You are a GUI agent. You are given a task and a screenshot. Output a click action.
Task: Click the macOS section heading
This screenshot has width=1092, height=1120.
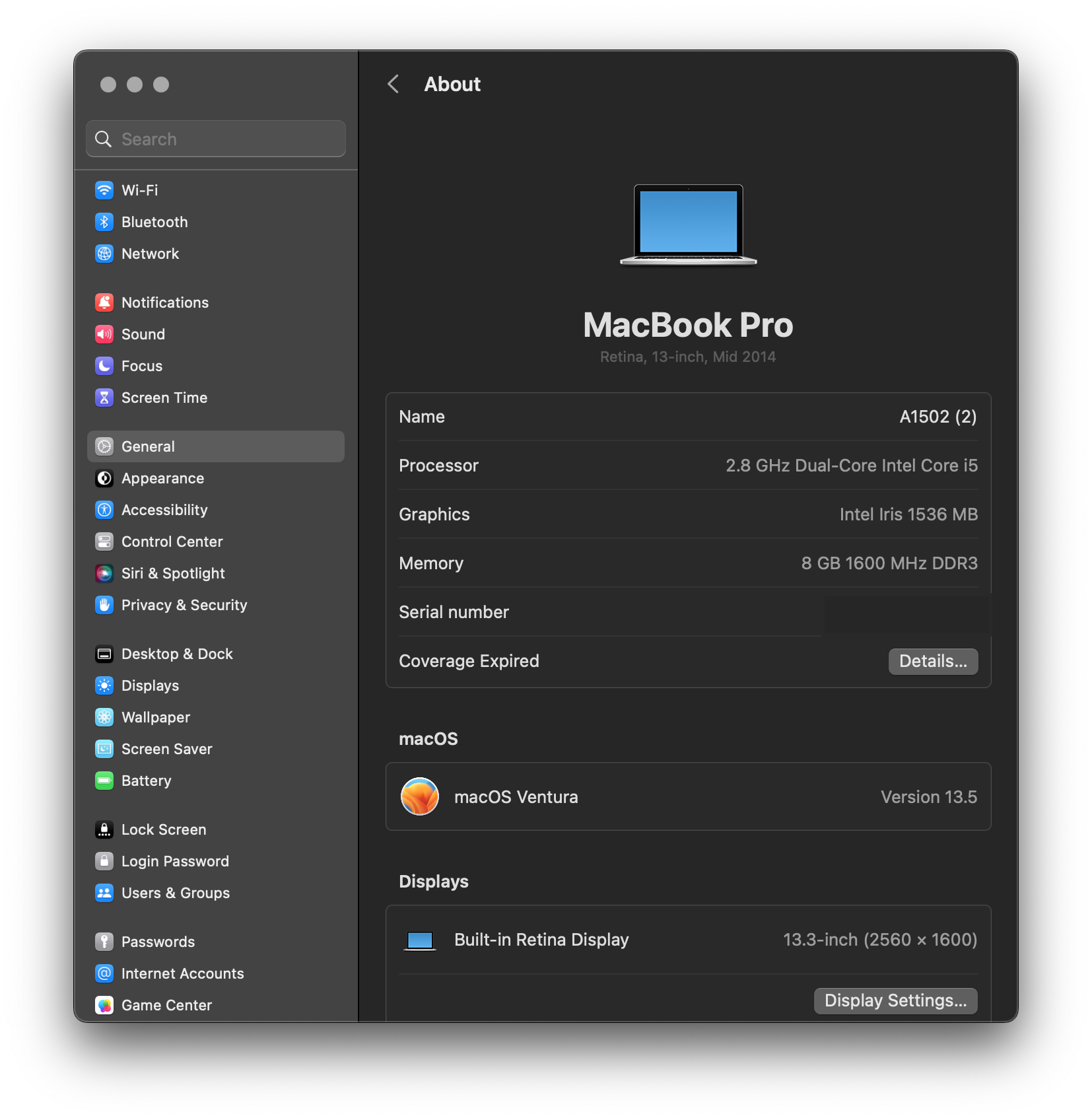coord(428,739)
